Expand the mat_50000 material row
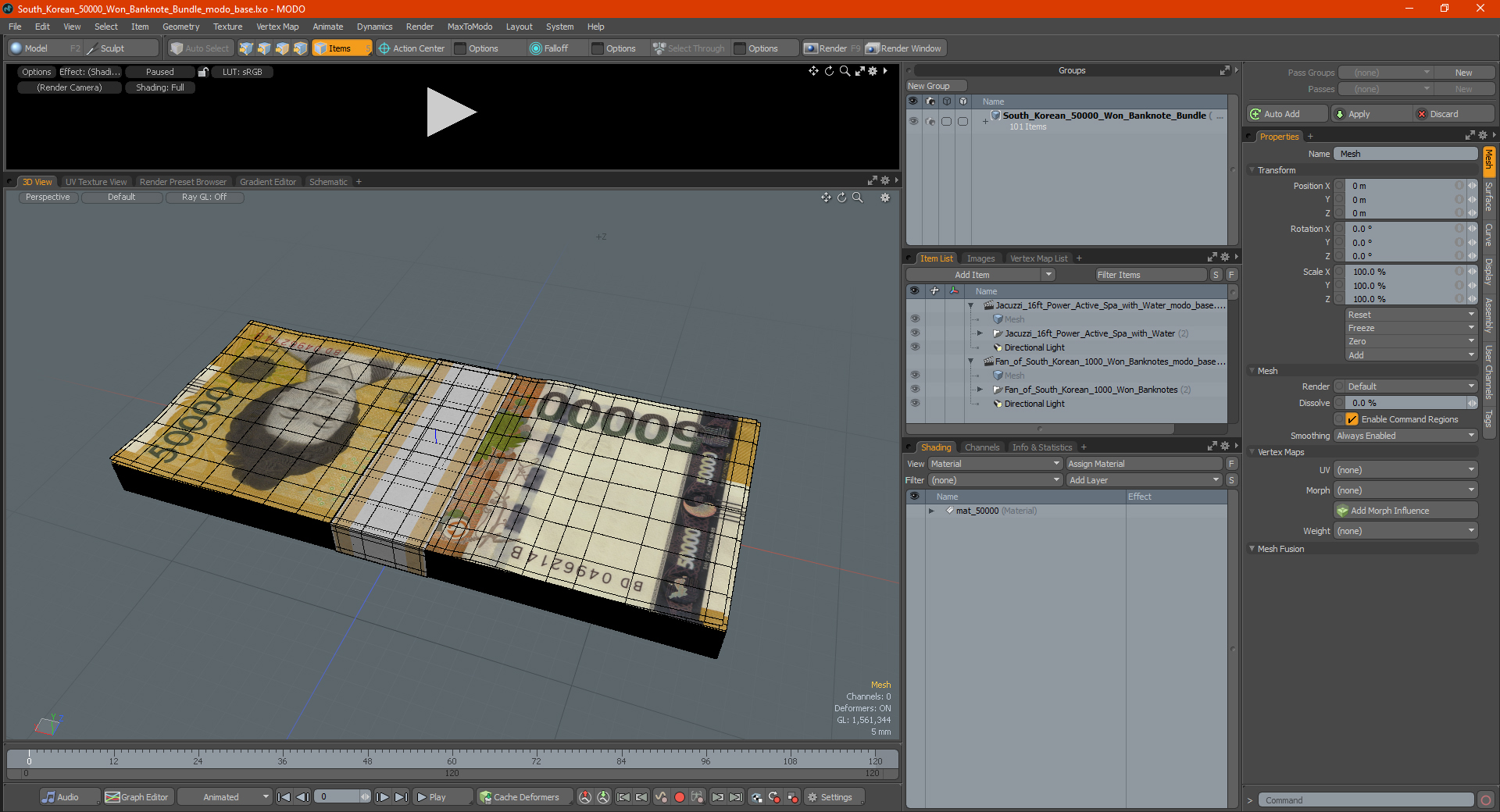Image resolution: width=1500 pixels, height=812 pixels. [931, 511]
